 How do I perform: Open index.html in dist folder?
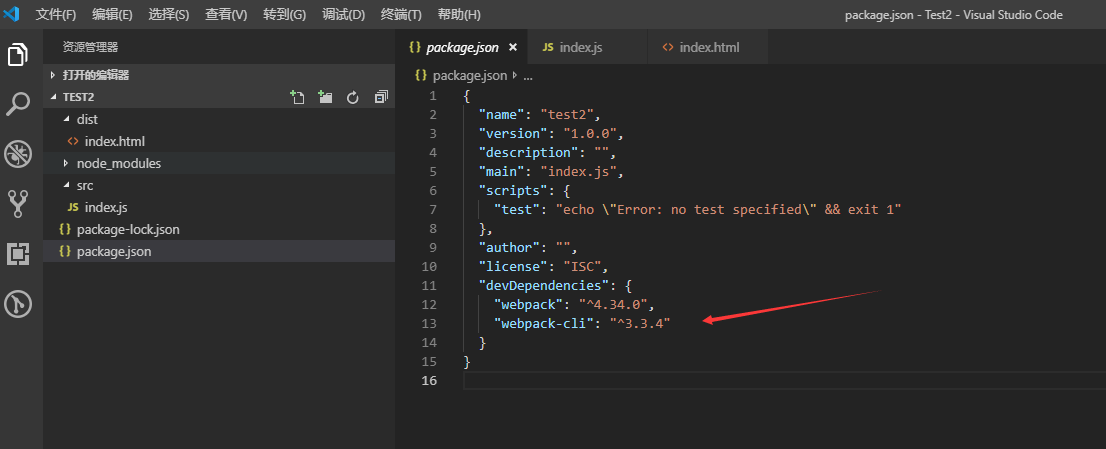point(219,142)
